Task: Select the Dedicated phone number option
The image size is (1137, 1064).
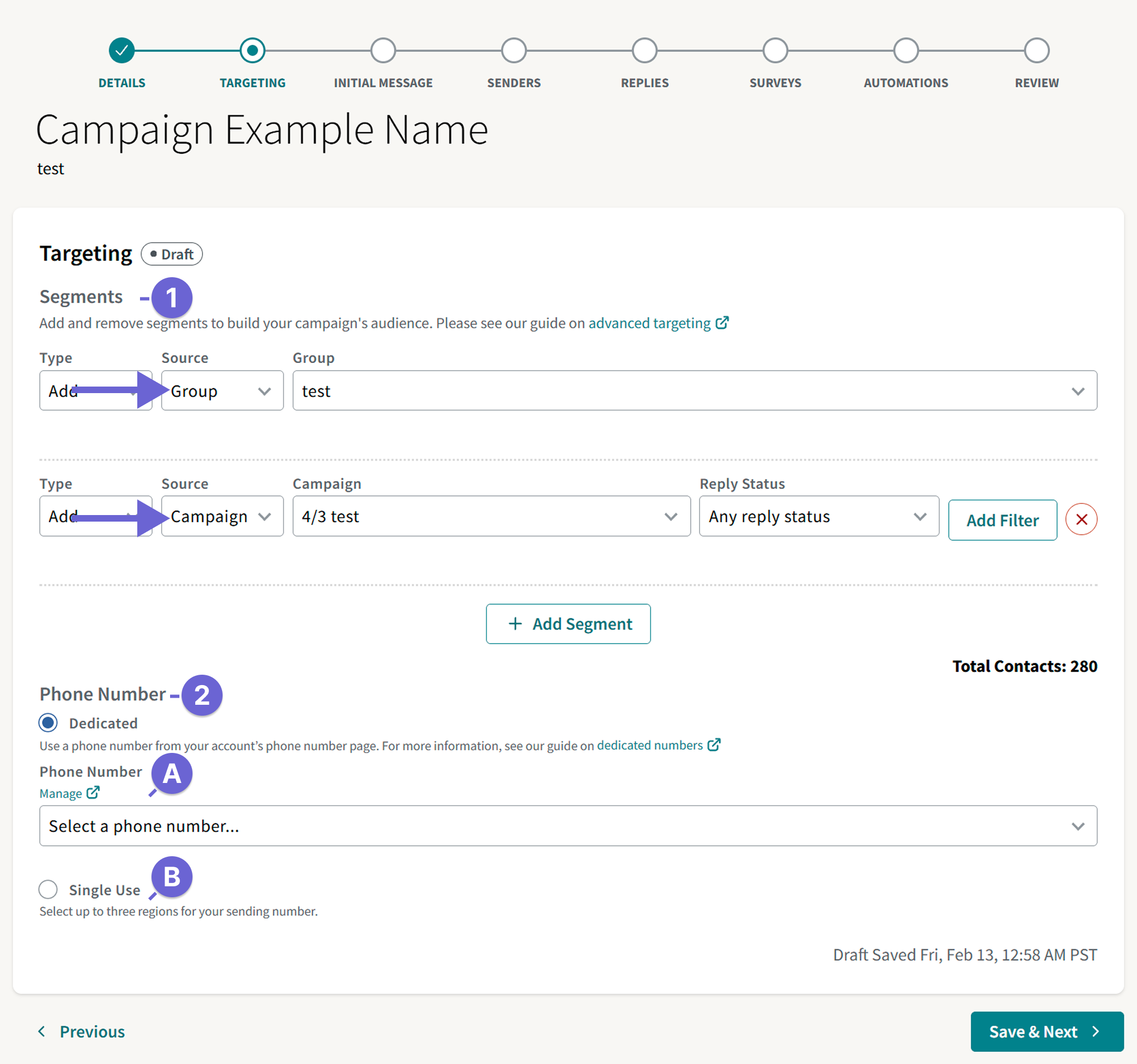Action: coord(48,722)
